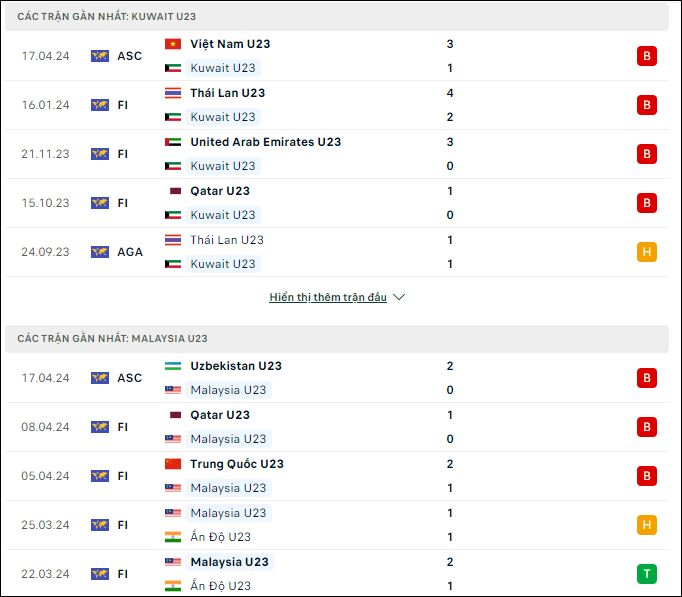Image resolution: width=682 pixels, height=597 pixels.
Task: Click the red B badge for Trung Quốc match
Action: 646,476
